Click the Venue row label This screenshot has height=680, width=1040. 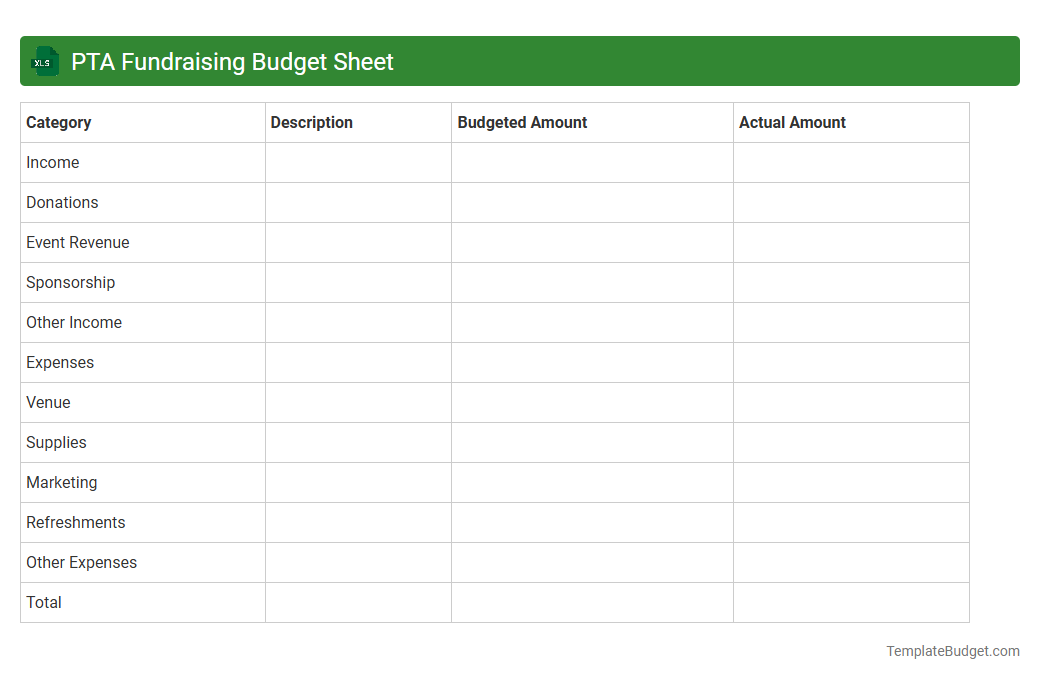point(48,402)
